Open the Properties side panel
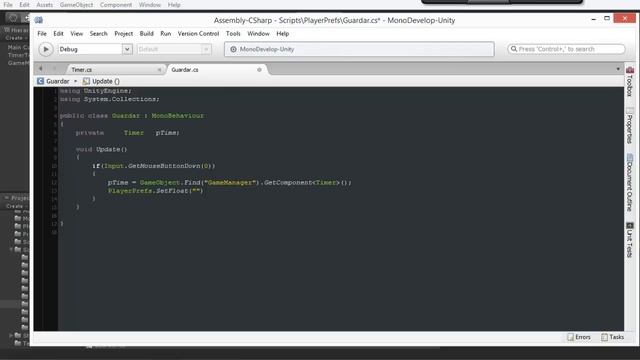Viewport: 640px width, 360px height. coord(630,126)
